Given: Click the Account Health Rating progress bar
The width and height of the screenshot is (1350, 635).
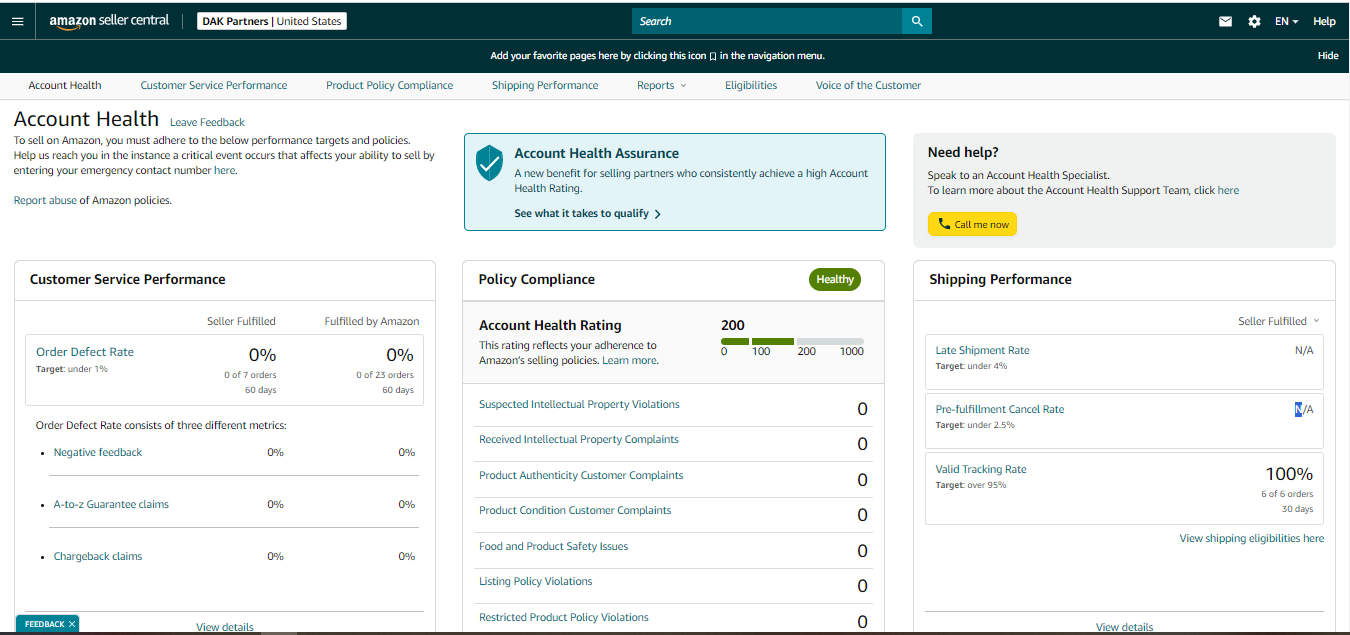Looking at the screenshot, I should tap(792, 342).
